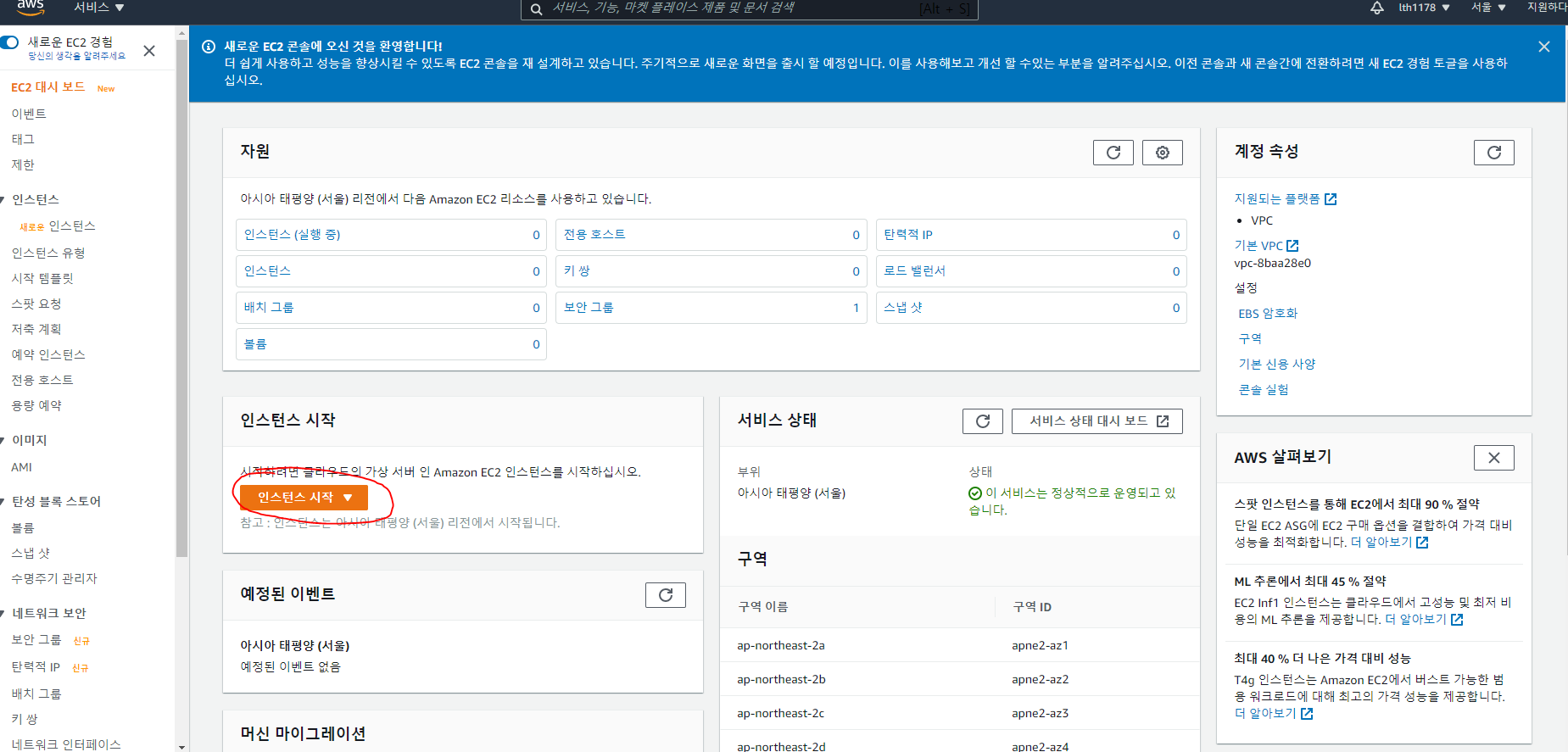The image size is (1568, 752).
Task: Click the sidebar vertical scrollbar
Action: click(x=181, y=297)
